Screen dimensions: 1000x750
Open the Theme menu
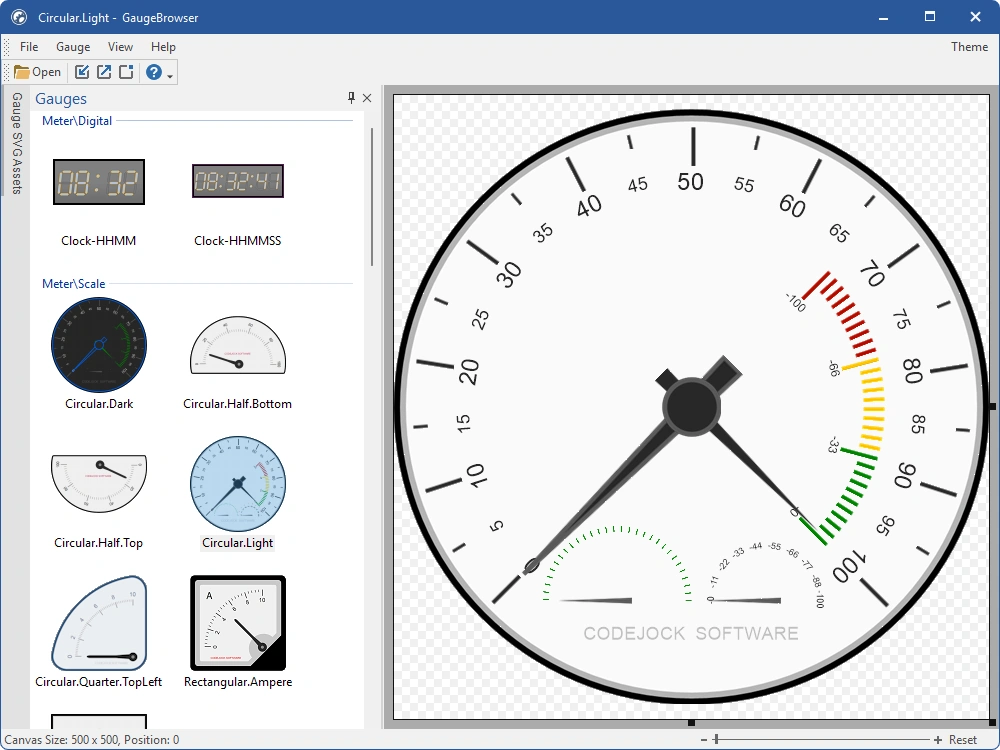click(969, 47)
